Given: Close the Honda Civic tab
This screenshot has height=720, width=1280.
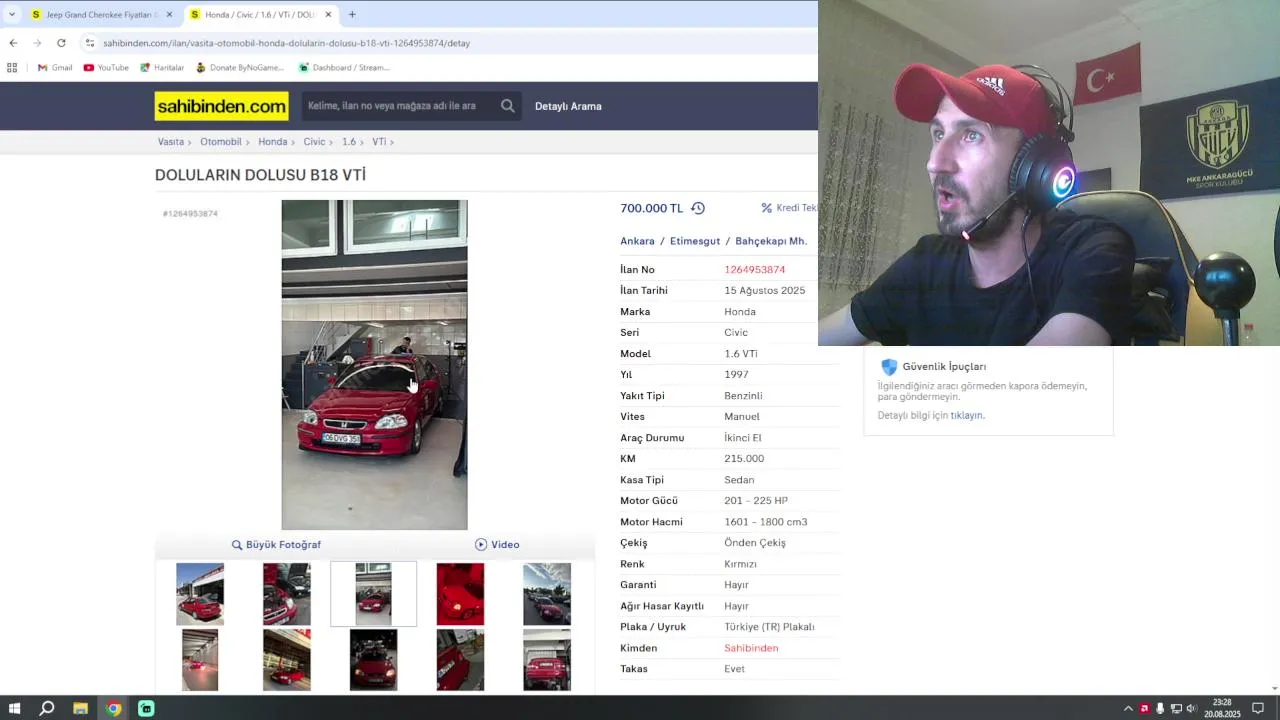Looking at the screenshot, I should pyautogui.click(x=328, y=15).
